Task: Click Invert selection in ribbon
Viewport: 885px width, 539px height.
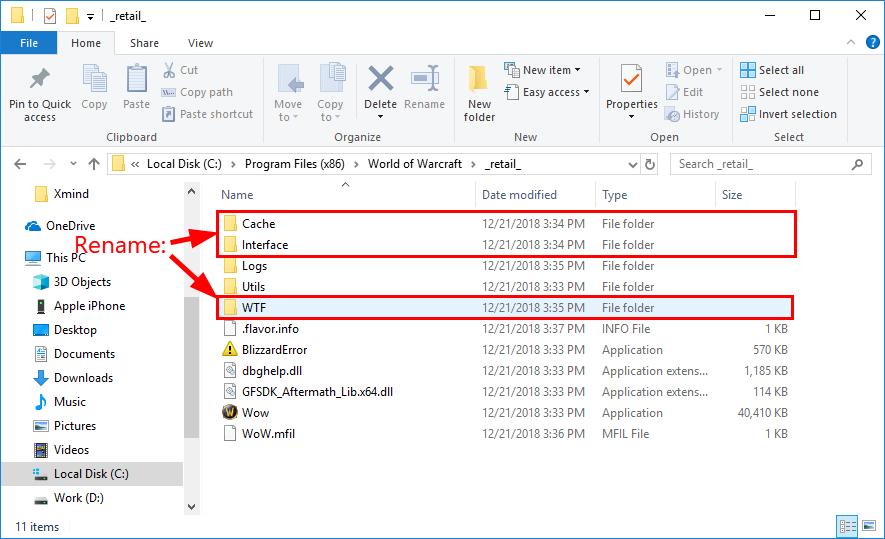Action: (x=788, y=114)
